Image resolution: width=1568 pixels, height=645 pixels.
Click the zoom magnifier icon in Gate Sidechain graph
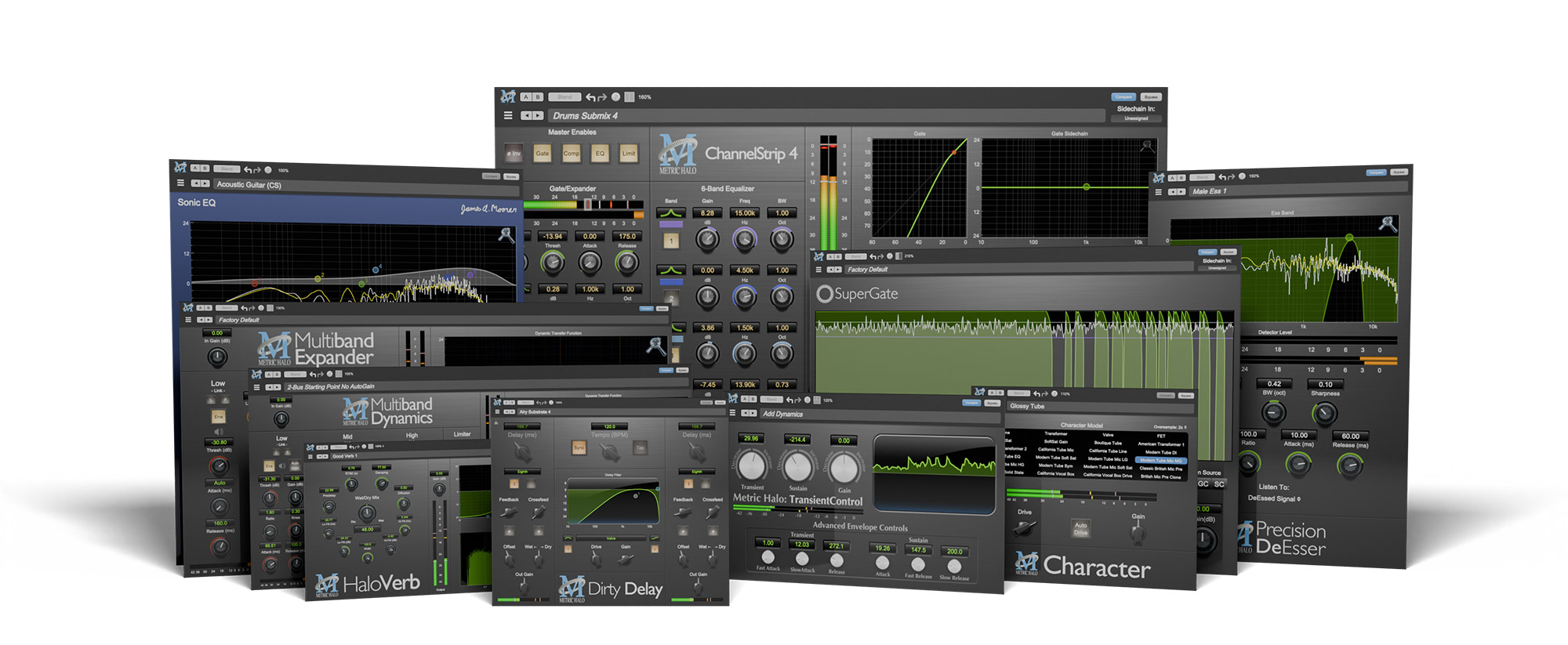1147,147
